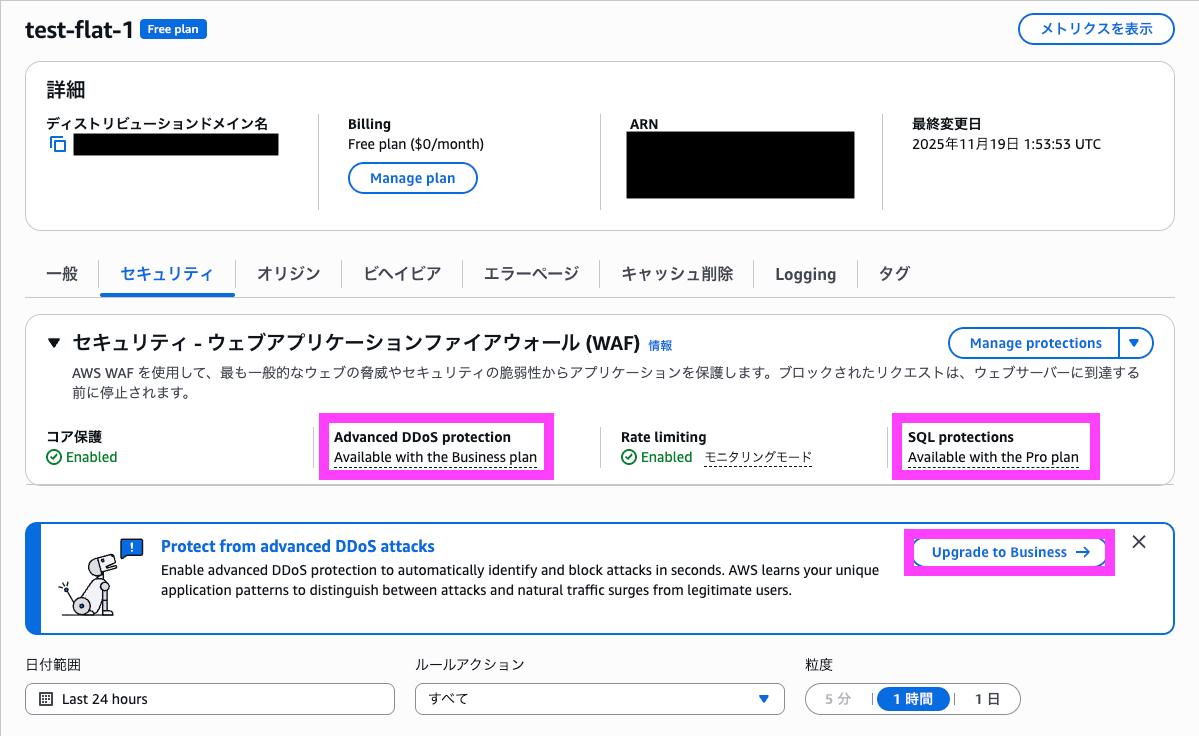Switch to the 一般 tab
Screen dimensions: 1199x736
point(62,273)
